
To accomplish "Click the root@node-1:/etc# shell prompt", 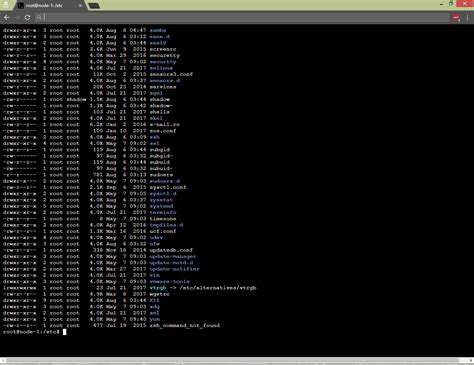I will (x=31, y=332).
